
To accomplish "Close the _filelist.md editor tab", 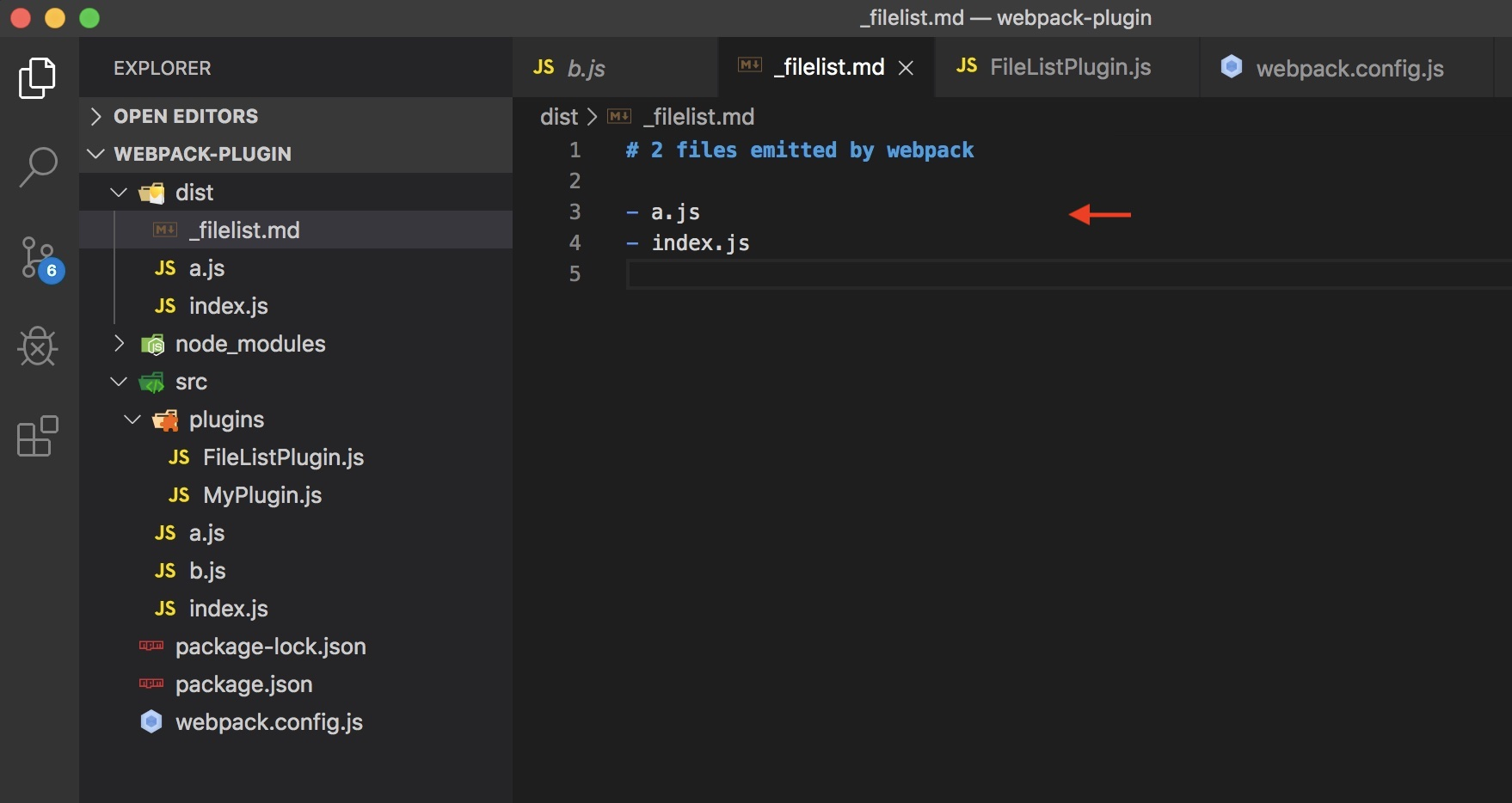I will click(906, 68).
